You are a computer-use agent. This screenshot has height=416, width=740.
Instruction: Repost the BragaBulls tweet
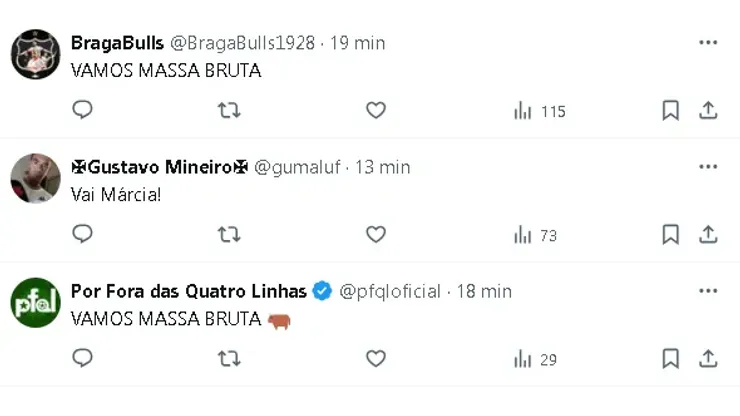[229, 110]
